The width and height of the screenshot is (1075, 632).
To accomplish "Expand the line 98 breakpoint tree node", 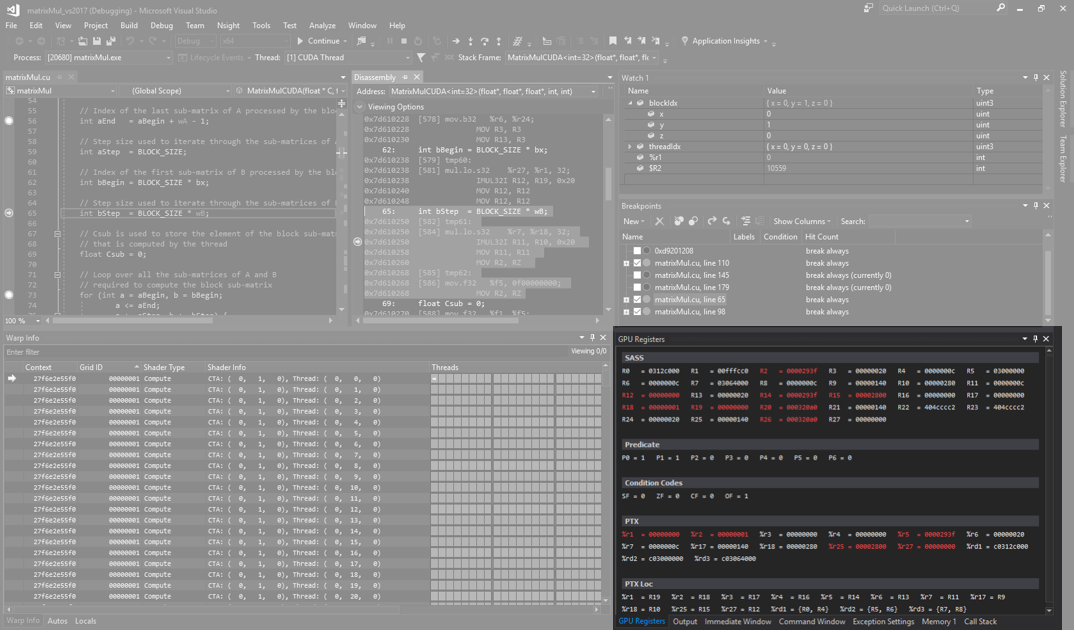I will coord(626,312).
